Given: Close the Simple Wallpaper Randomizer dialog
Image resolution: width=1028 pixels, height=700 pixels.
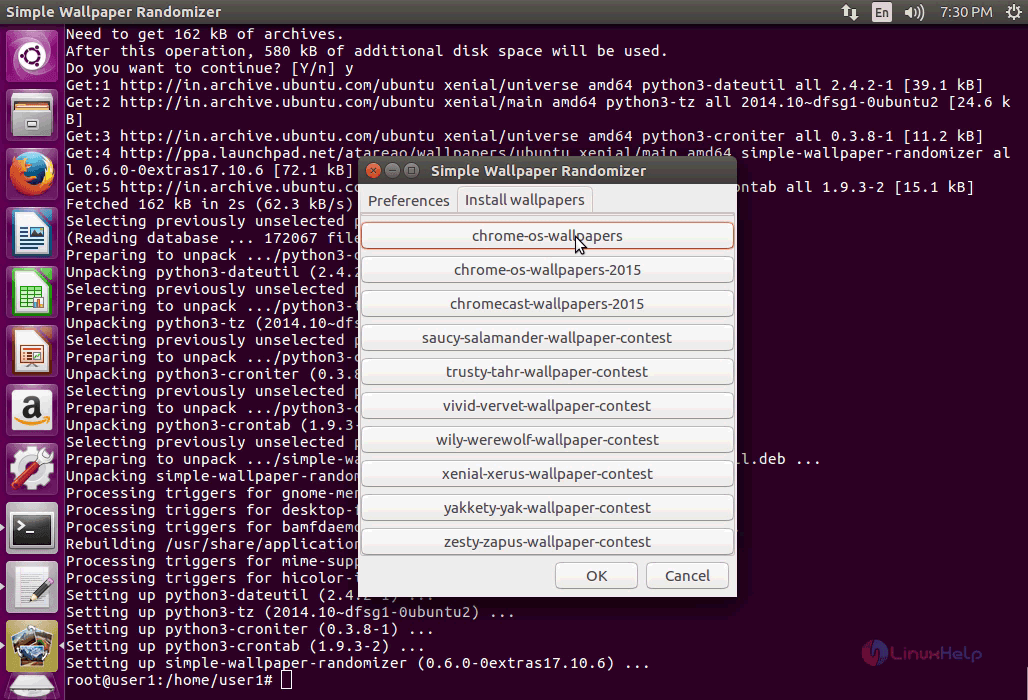Looking at the screenshot, I should [373, 171].
